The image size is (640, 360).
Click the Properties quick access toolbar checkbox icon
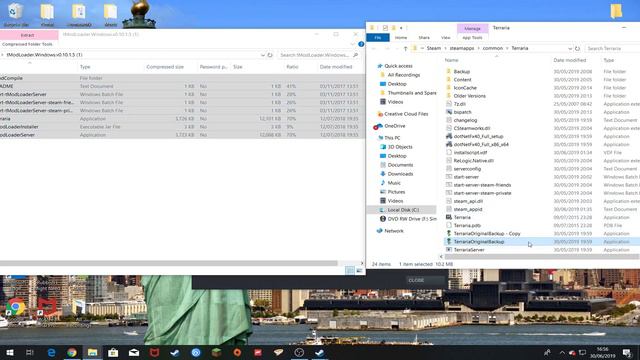click(x=385, y=28)
